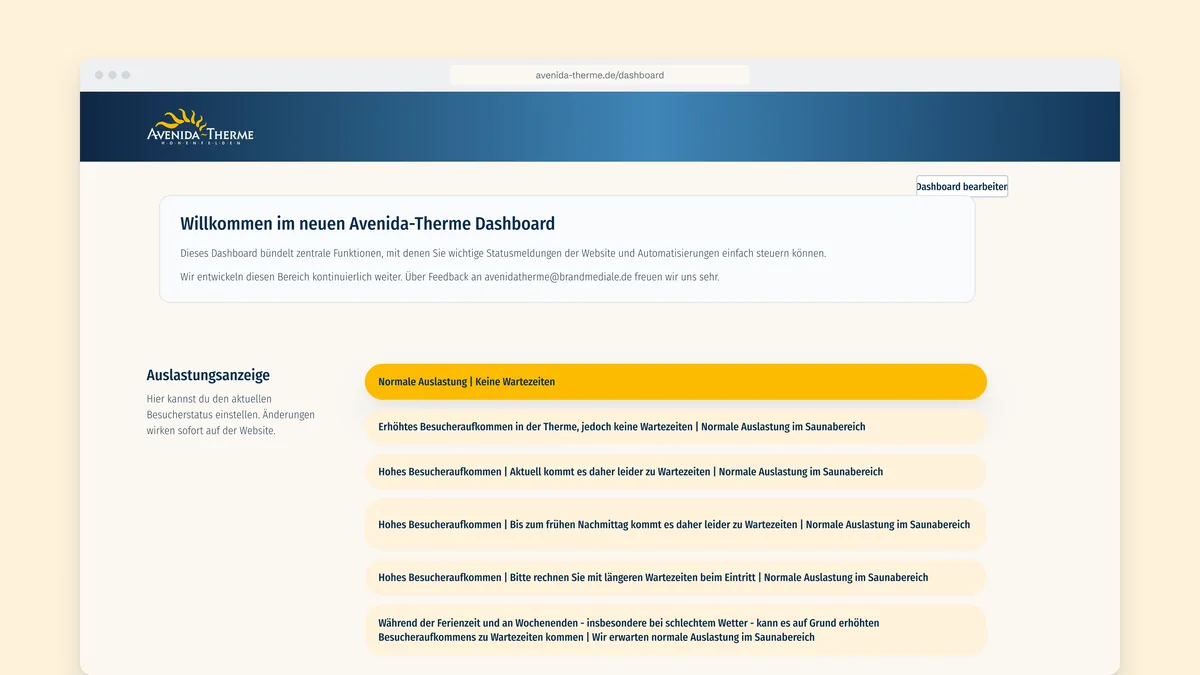Click the Willkommen im neuen Avenida-Therme Dashboard heading

[x=367, y=224]
